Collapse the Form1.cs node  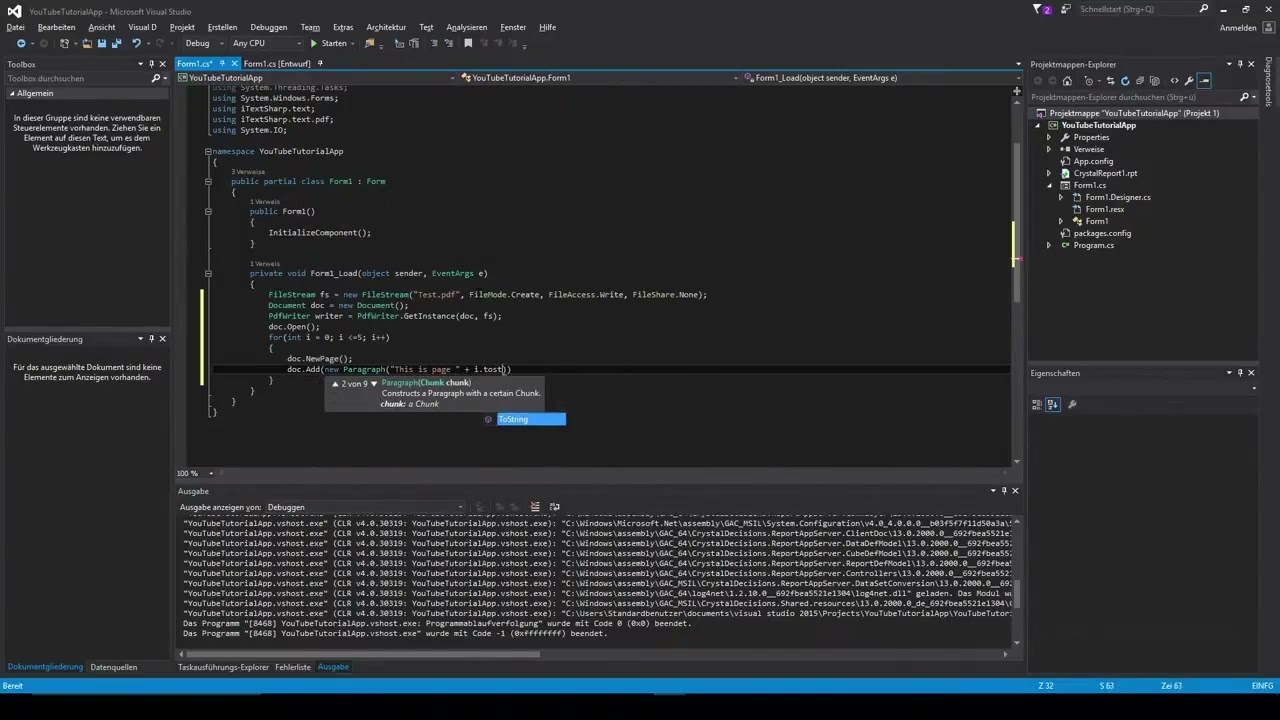[1049, 185]
